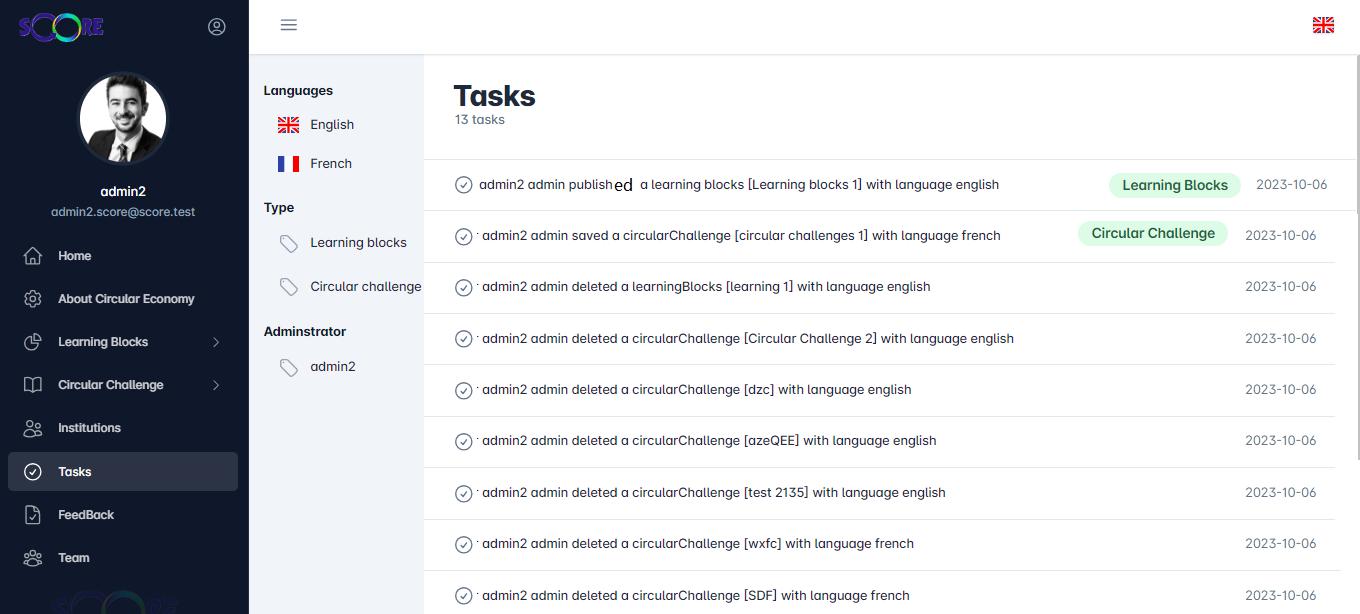Click the admin2 profile photo

click(123, 118)
